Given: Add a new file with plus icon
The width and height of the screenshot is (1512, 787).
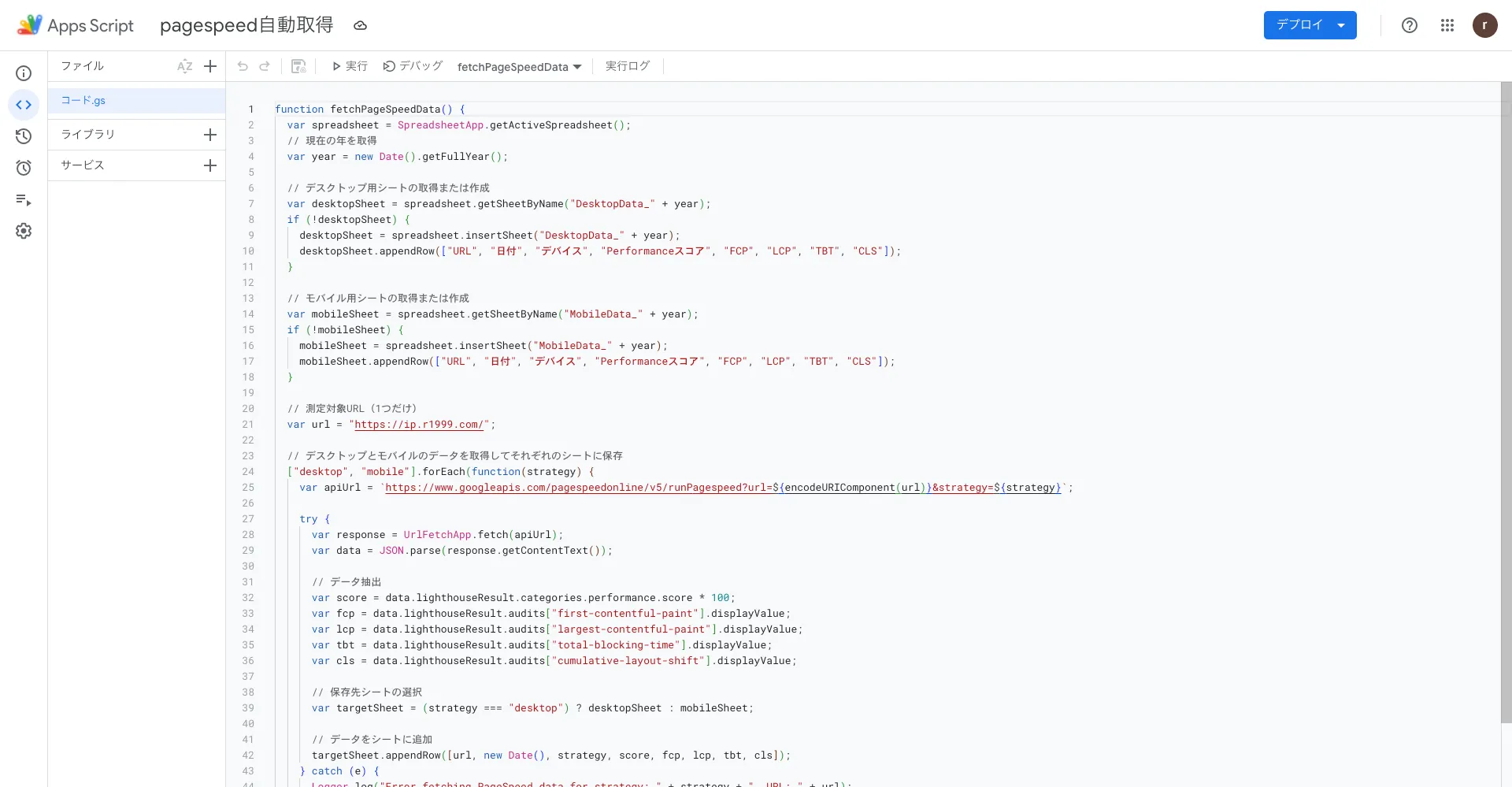Looking at the screenshot, I should click(x=210, y=66).
